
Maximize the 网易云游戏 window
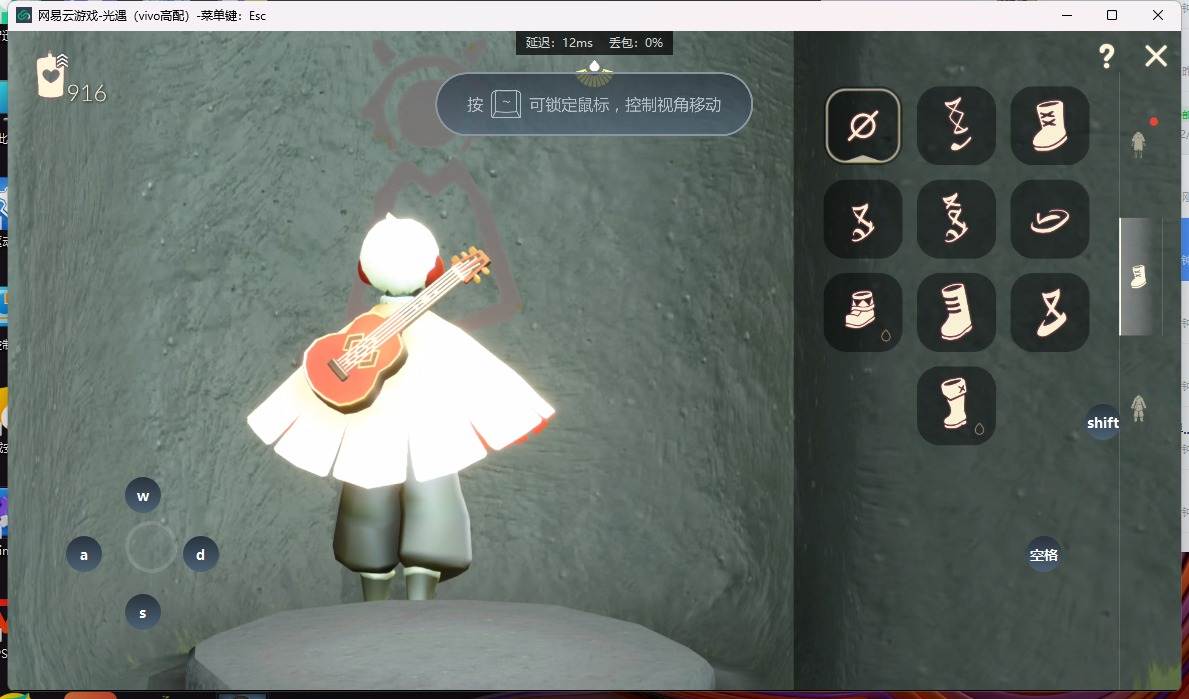1112,15
